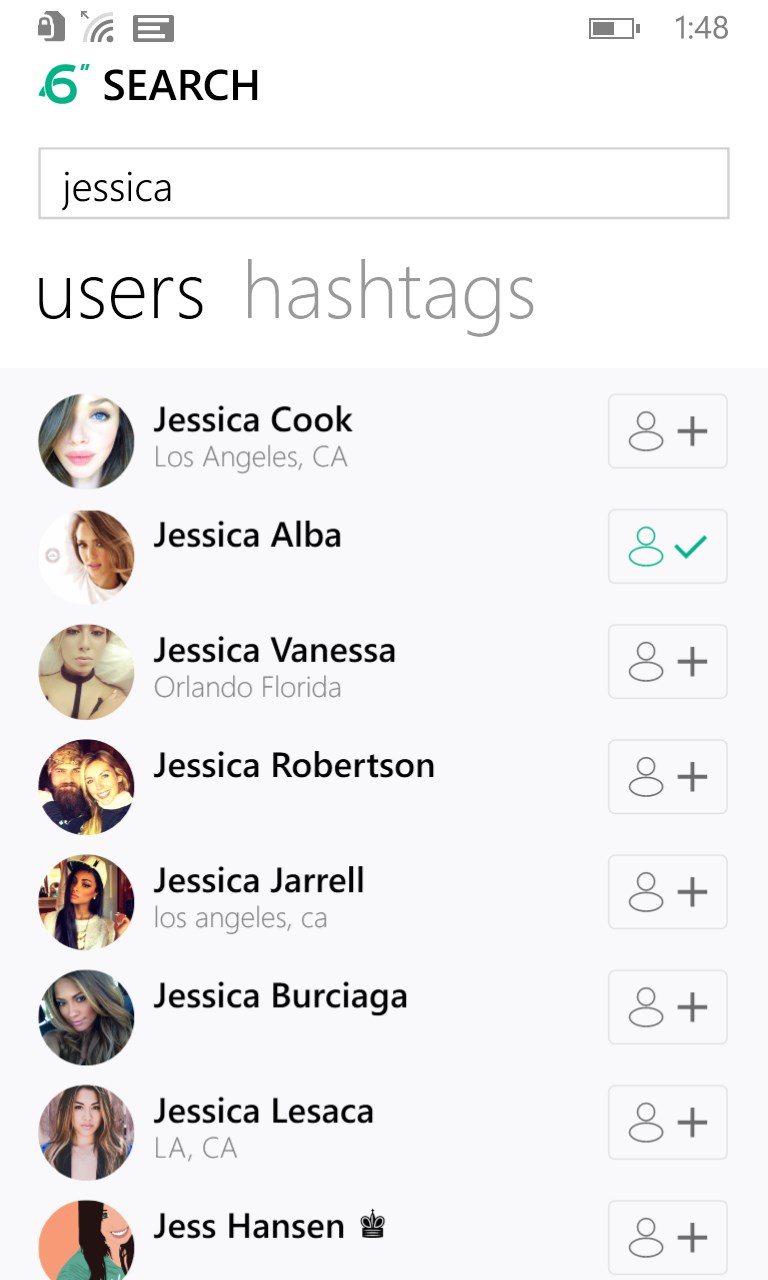The image size is (768, 1280).
Task: Click the search field containing jessica
Action: point(383,184)
